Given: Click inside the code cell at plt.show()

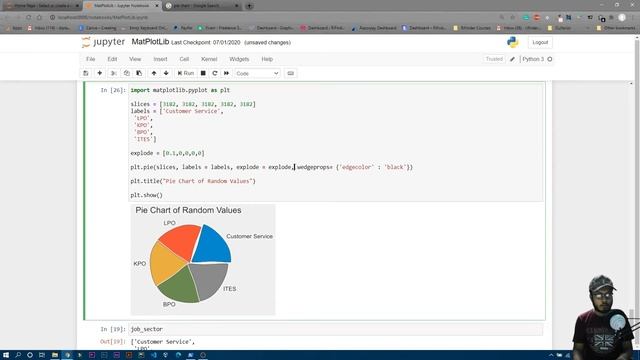Looking at the screenshot, I should (147, 195).
